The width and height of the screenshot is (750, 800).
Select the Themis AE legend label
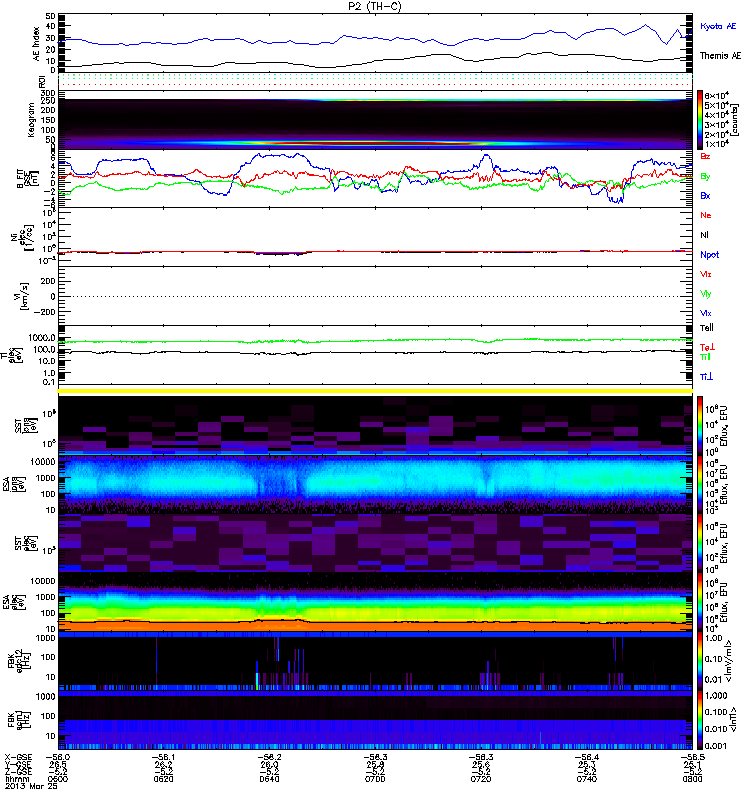720,59
